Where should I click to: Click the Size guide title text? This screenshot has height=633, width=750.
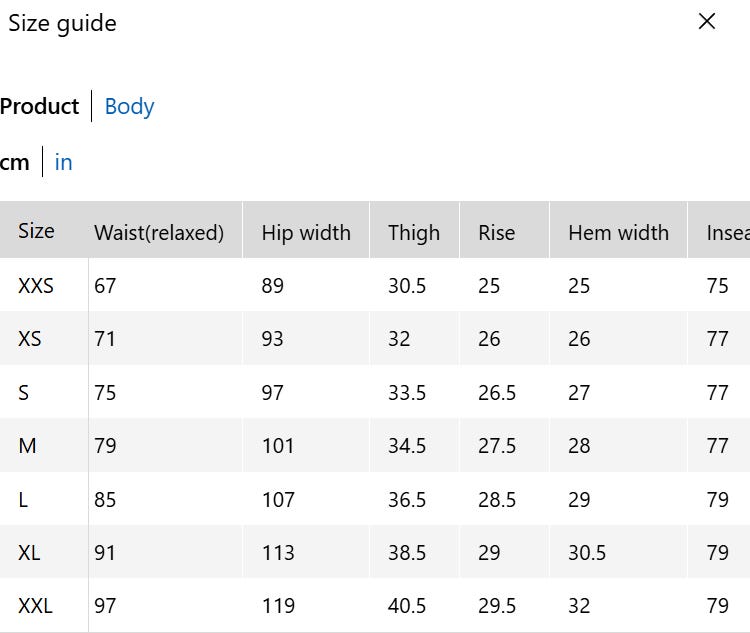pos(62,24)
